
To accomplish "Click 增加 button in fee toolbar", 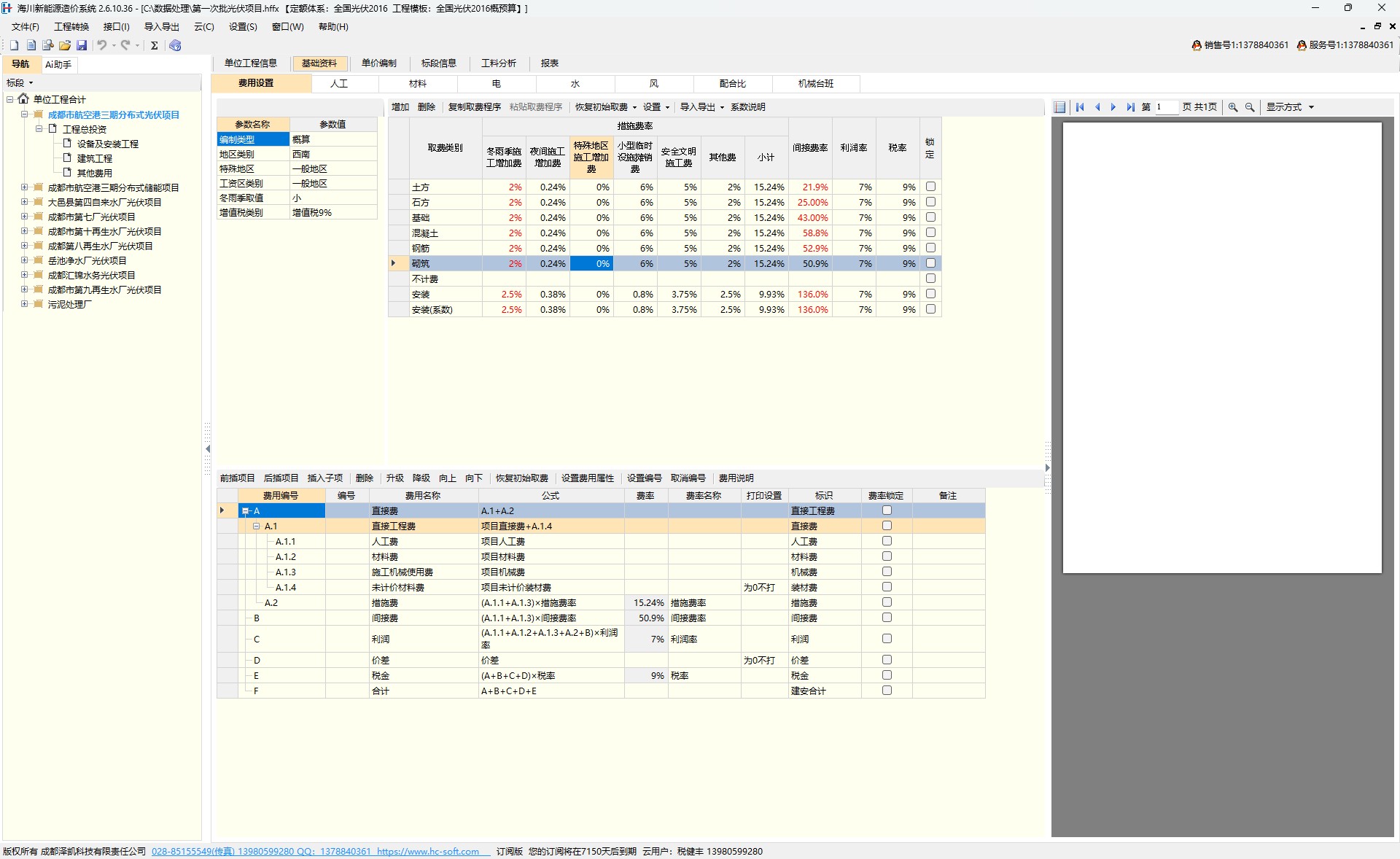I will [x=400, y=107].
